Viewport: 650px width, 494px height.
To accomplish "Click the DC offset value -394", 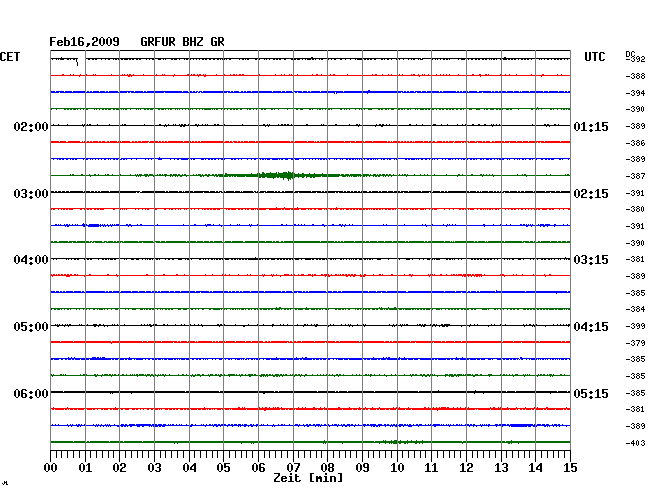I will click(x=636, y=93).
